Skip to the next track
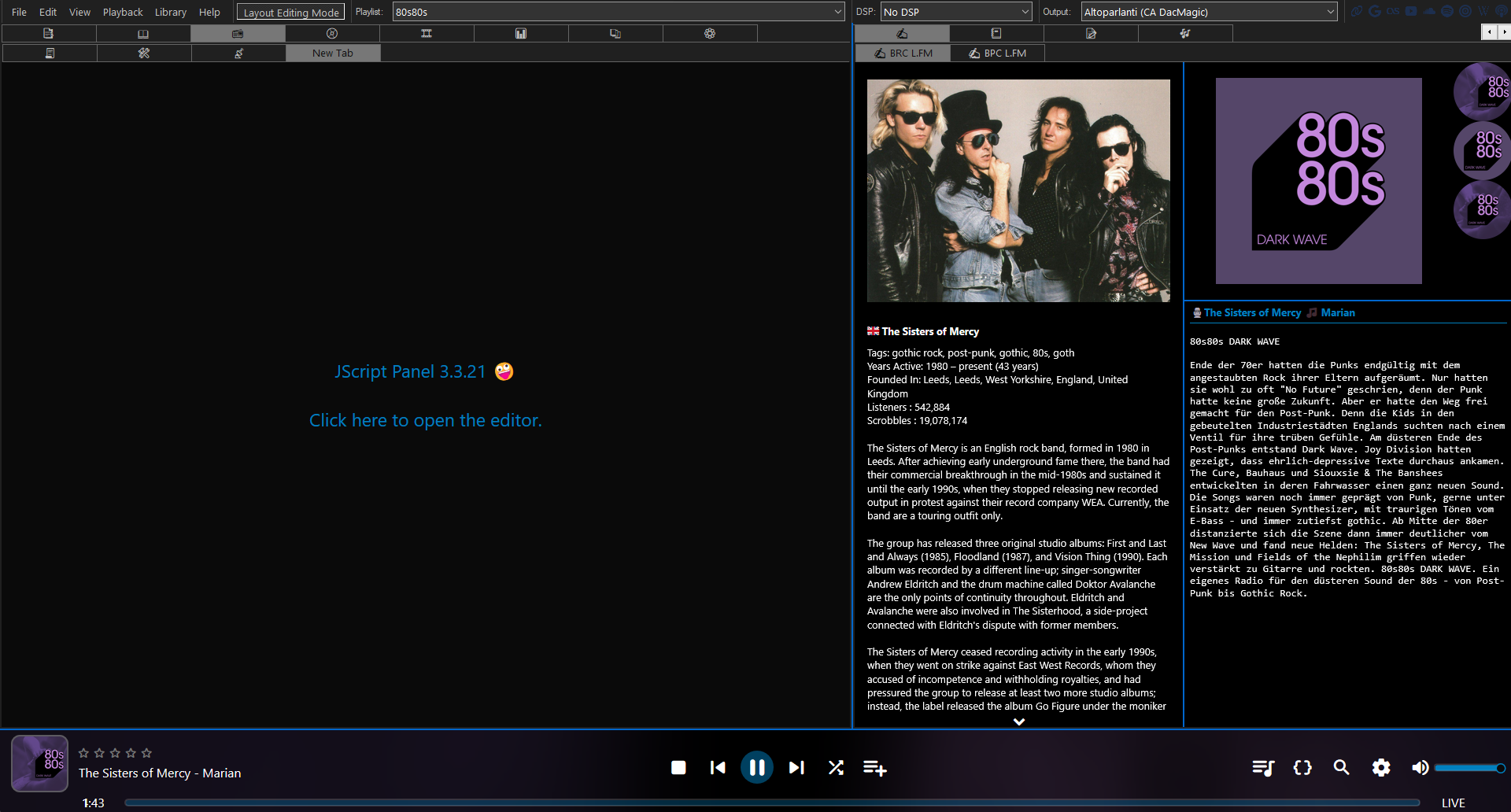This screenshot has height=812, width=1511. tap(796, 767)
